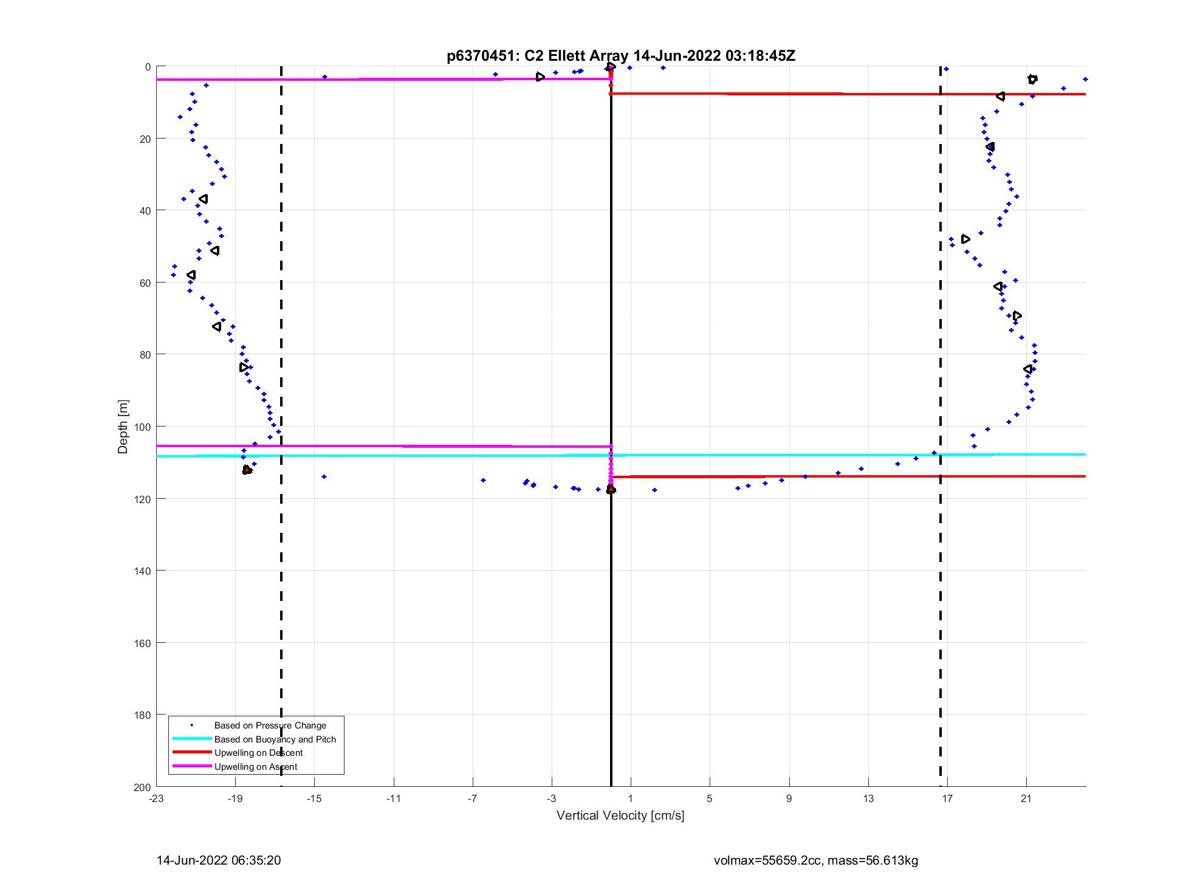Click the left-side triangle marker at 72 m depth

point(217,326)
